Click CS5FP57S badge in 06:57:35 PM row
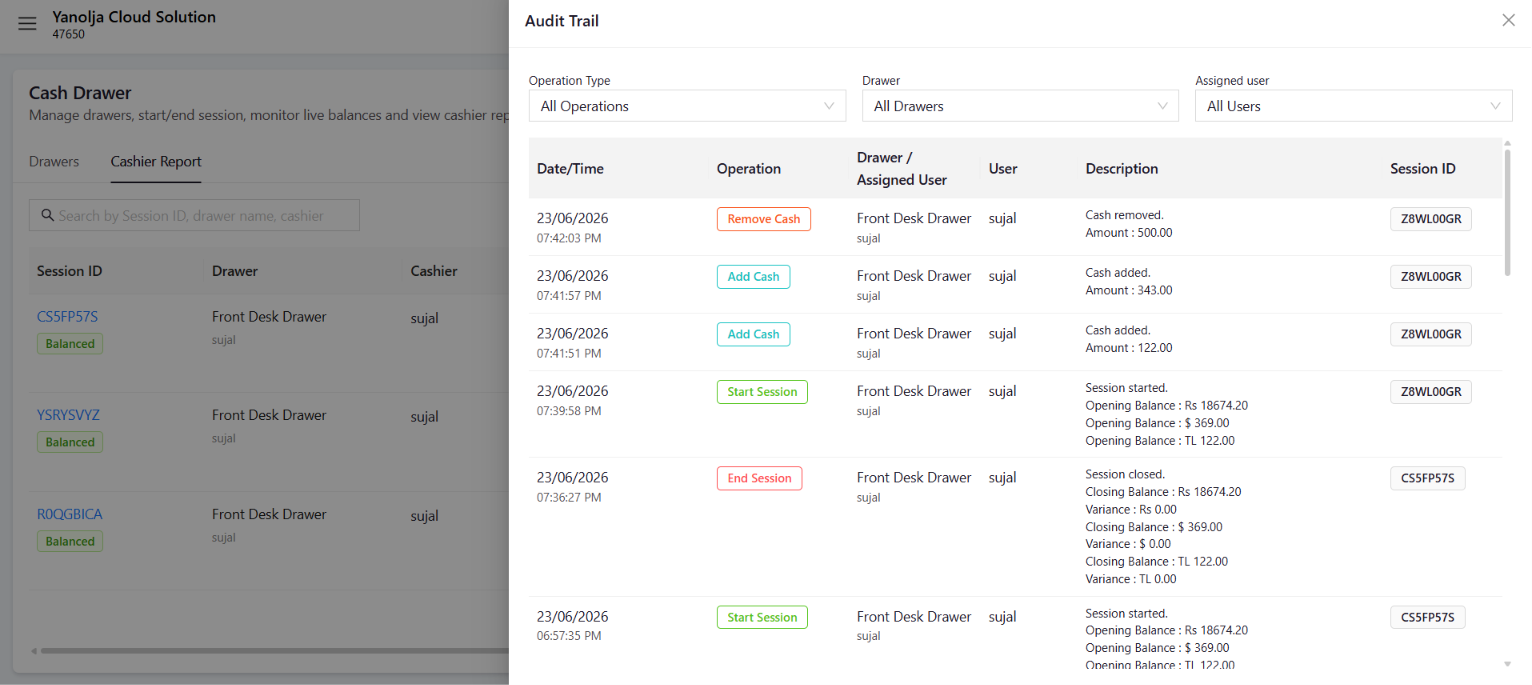Image resolution: width=1532 pixels, height=685 pixels. pyautogui.click(x=1427, y=617)
